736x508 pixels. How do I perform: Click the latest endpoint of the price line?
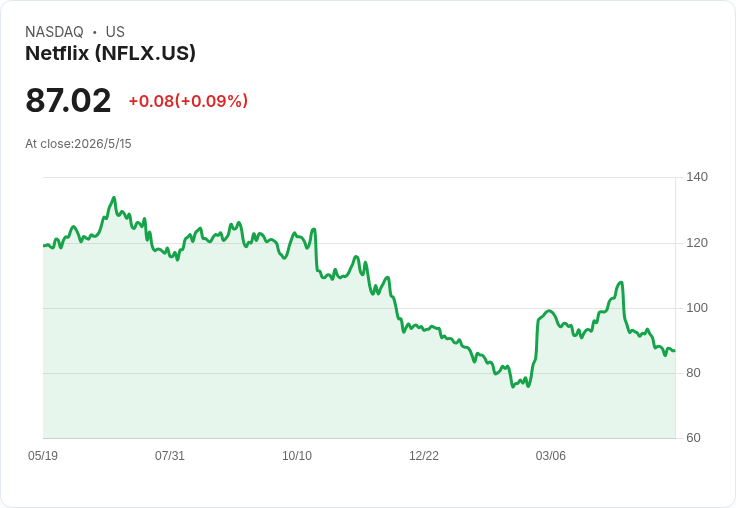point(675,351)
